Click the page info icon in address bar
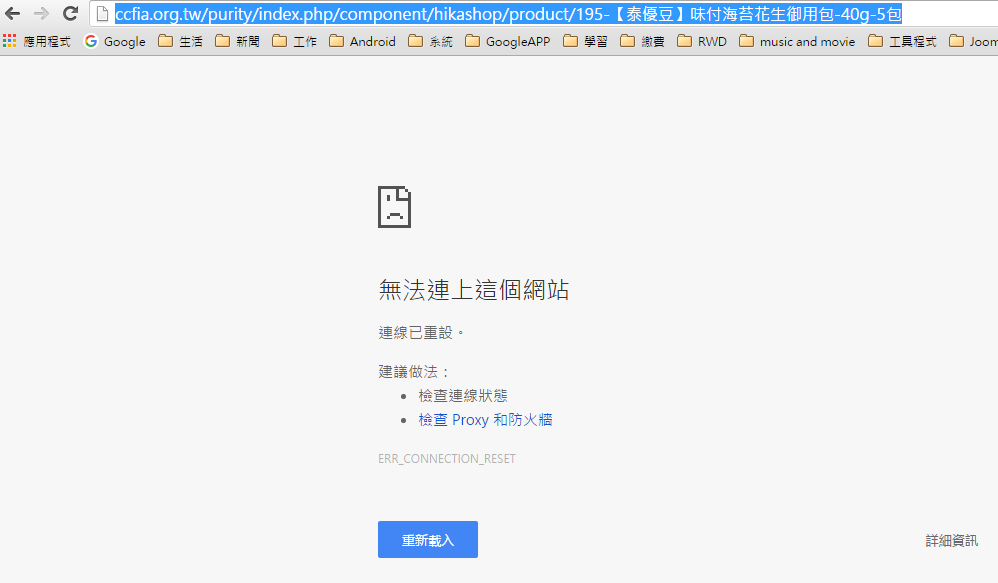 (x=102, y=14)
